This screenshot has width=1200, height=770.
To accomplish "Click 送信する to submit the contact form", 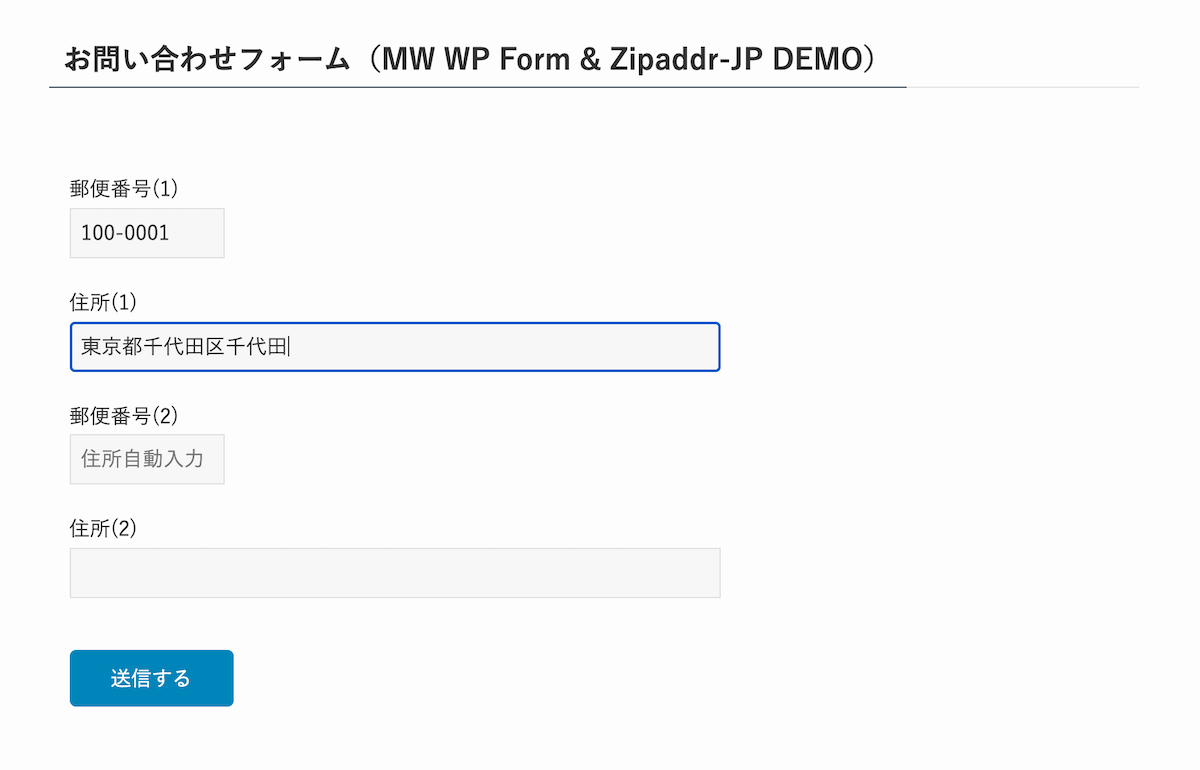I will point(150,677).
